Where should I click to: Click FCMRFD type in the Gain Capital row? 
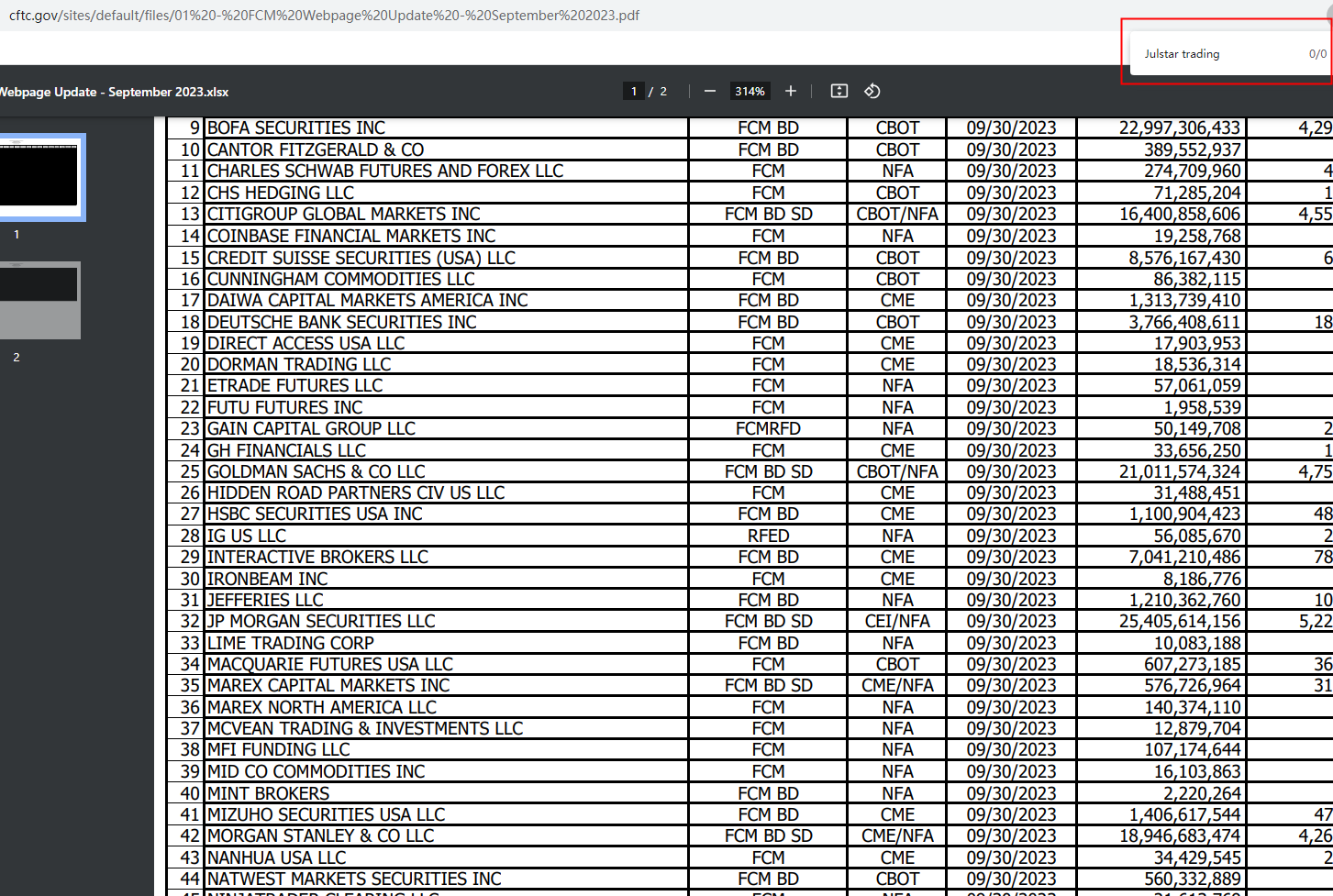769,428
